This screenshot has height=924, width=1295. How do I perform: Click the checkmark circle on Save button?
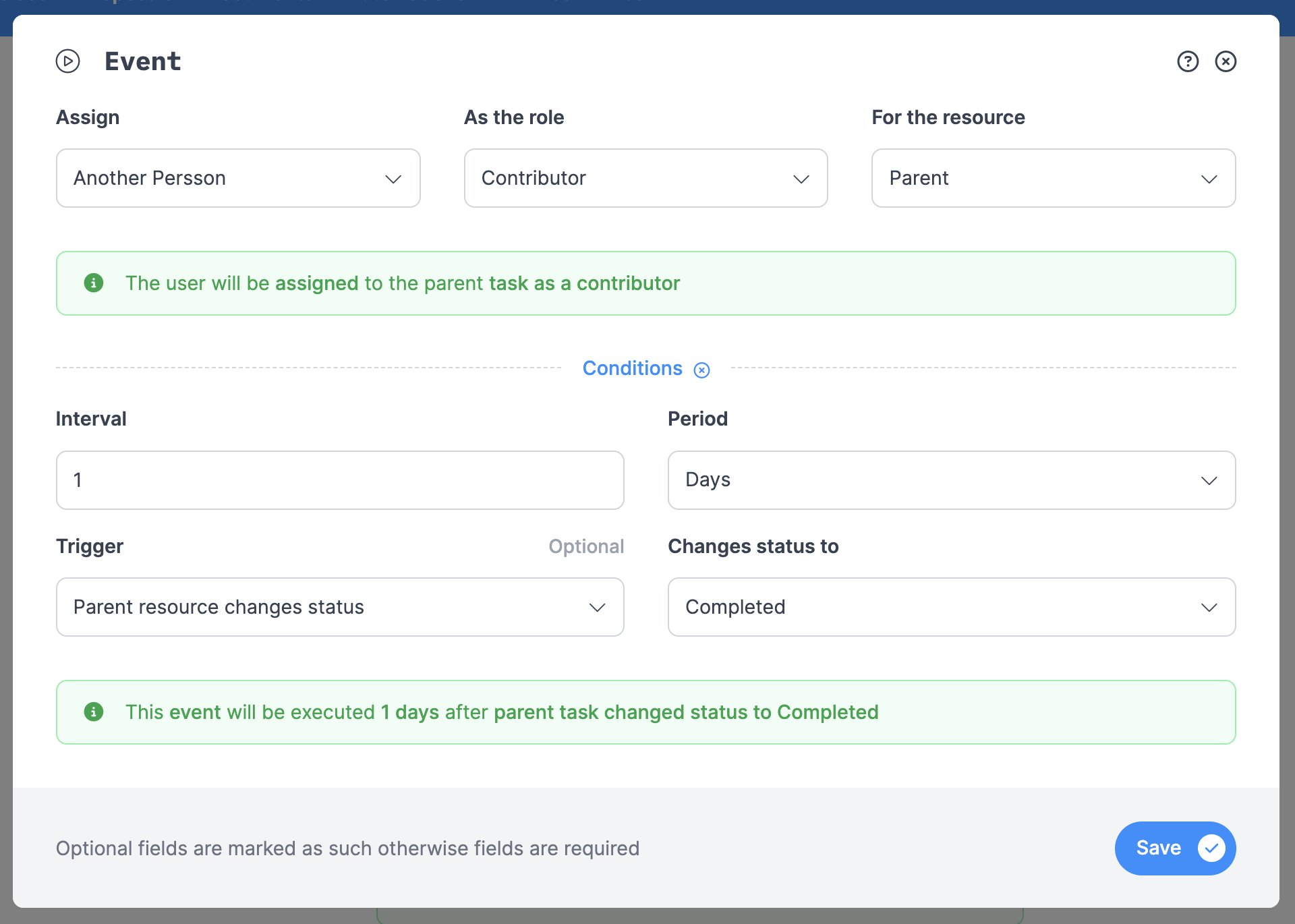click(1212, 848)
